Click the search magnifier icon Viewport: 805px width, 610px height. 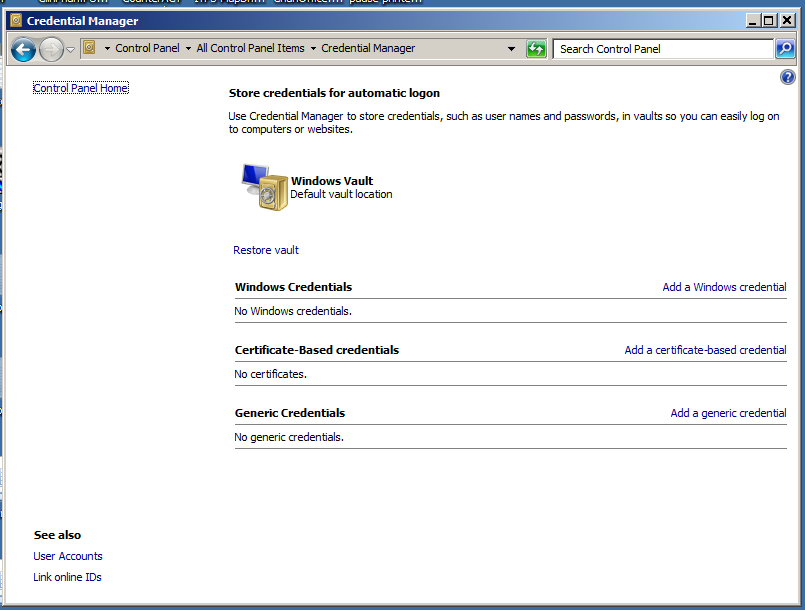[785, 49]
